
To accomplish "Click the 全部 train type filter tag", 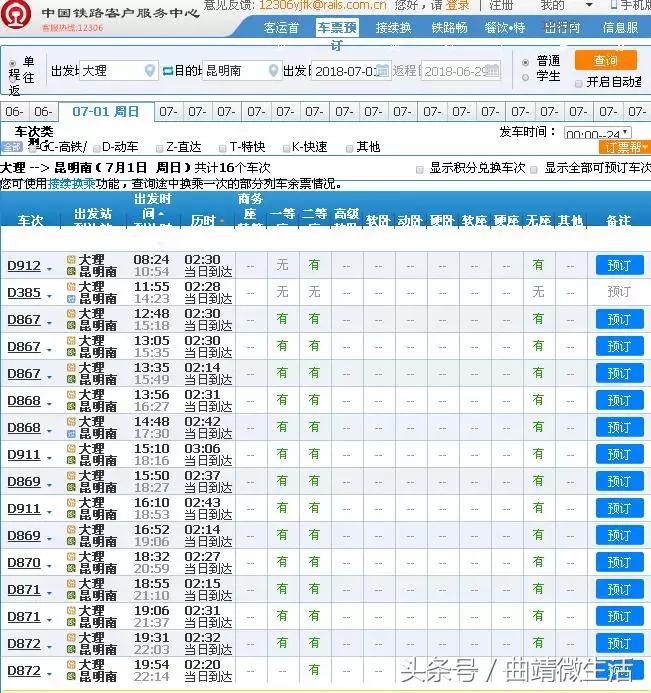I will 11,147.
